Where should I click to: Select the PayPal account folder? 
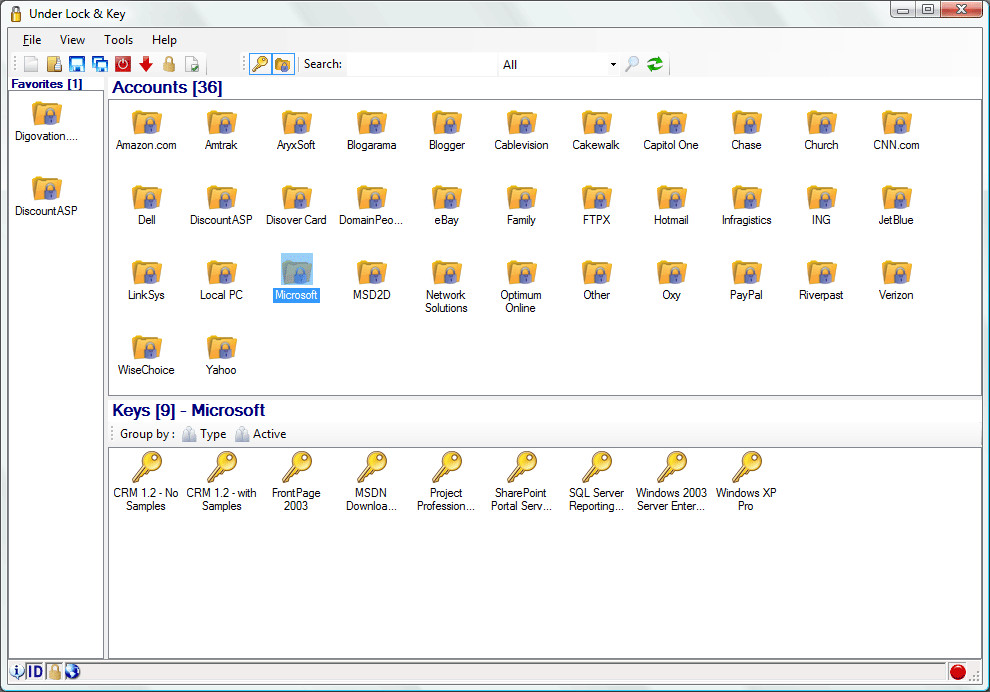746,280
